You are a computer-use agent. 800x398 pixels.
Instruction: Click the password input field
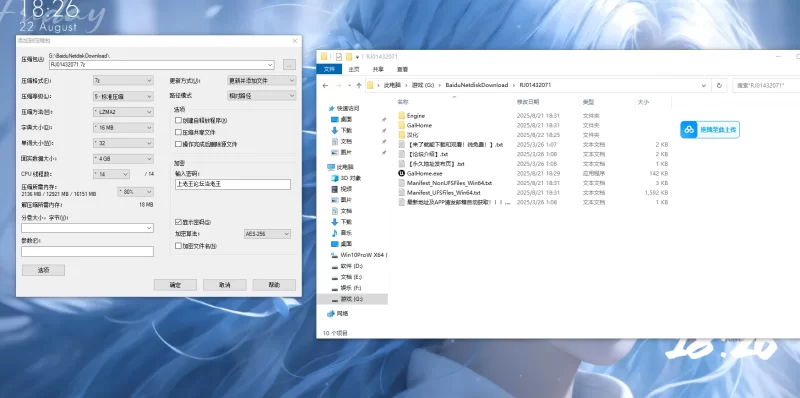[x=233, y=184]
